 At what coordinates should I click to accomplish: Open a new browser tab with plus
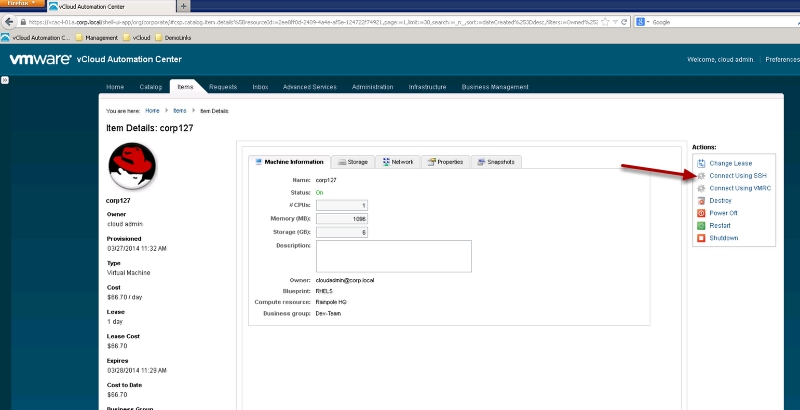[x=183, y=6]
